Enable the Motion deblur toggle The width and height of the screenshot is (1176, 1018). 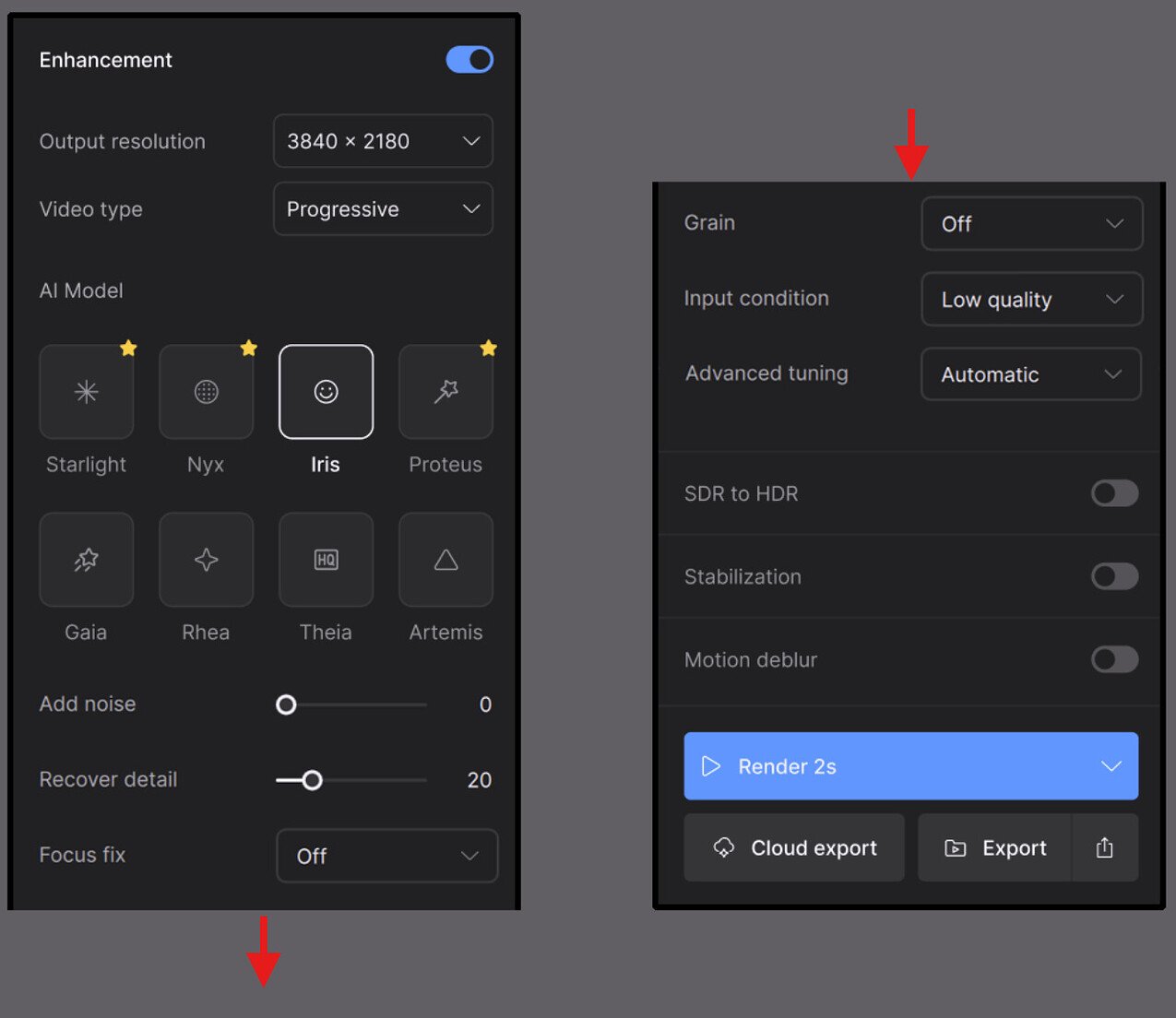(1114, 659)
